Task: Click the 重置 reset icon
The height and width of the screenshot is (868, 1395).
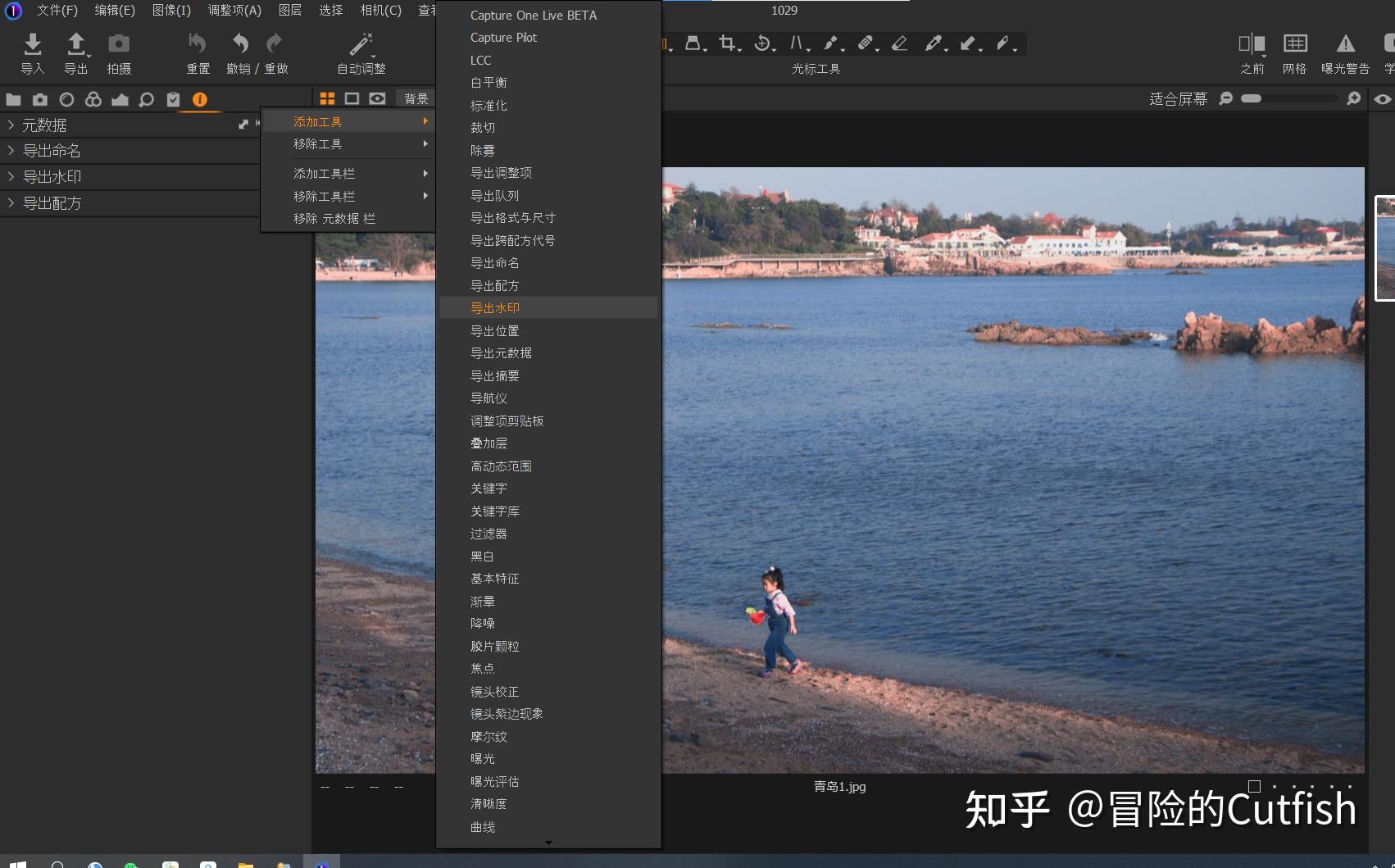Action: pos(198,43)
